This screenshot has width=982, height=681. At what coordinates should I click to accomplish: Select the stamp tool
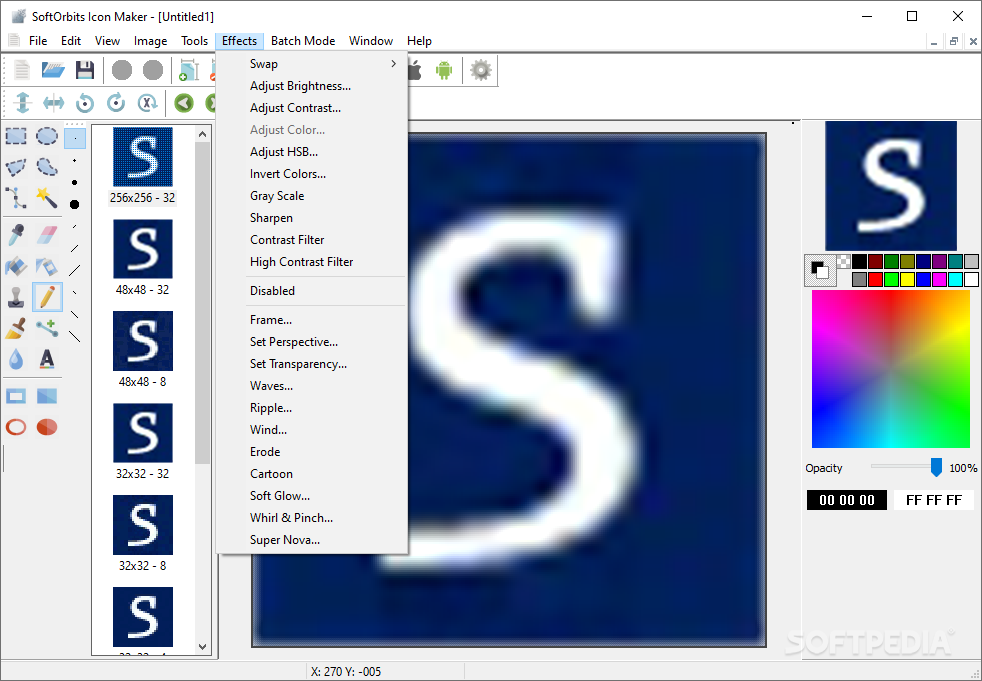pyautogui.click(x=16, y=297)
